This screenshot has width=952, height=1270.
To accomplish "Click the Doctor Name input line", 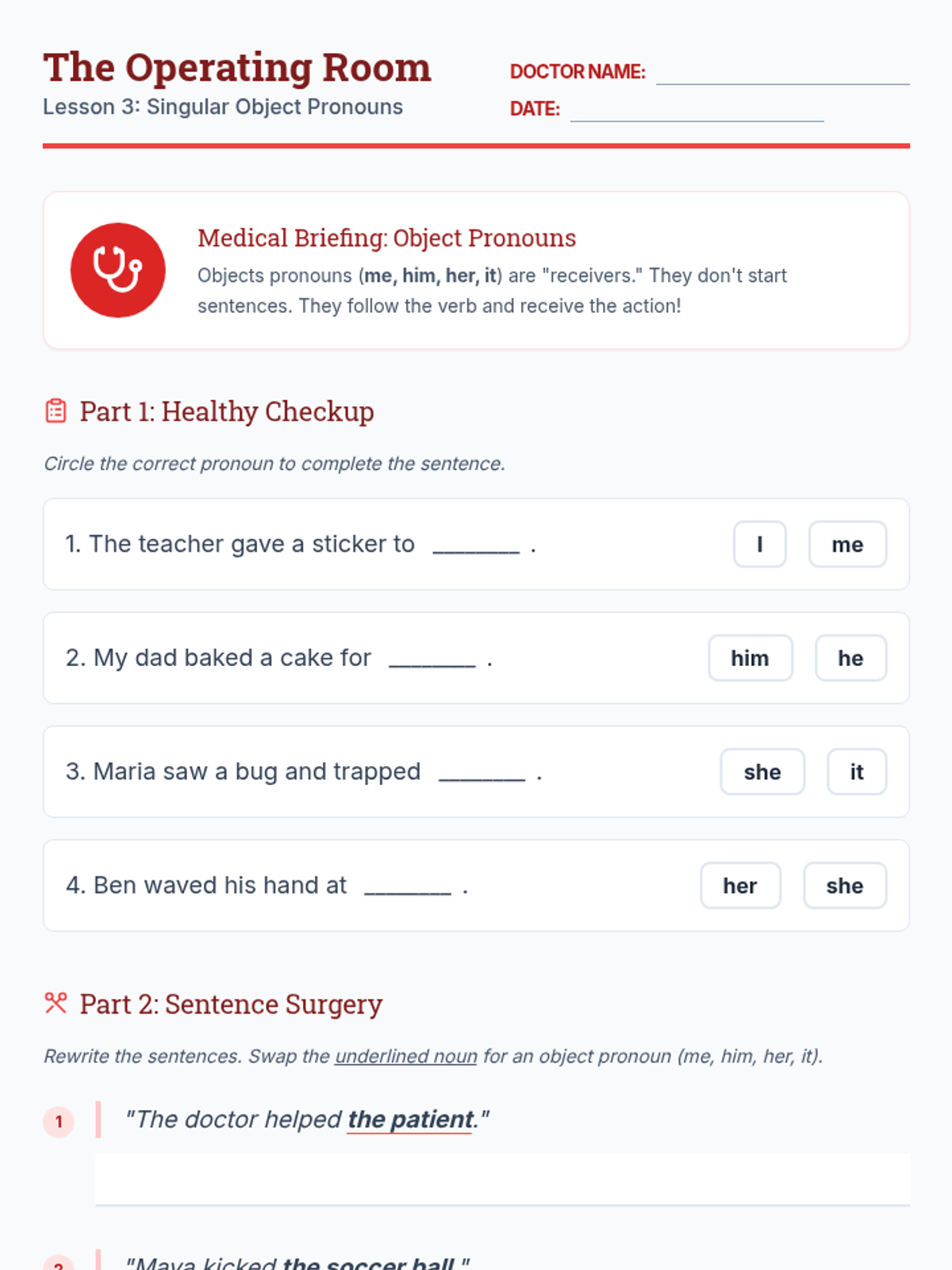I will click(782, 73).
